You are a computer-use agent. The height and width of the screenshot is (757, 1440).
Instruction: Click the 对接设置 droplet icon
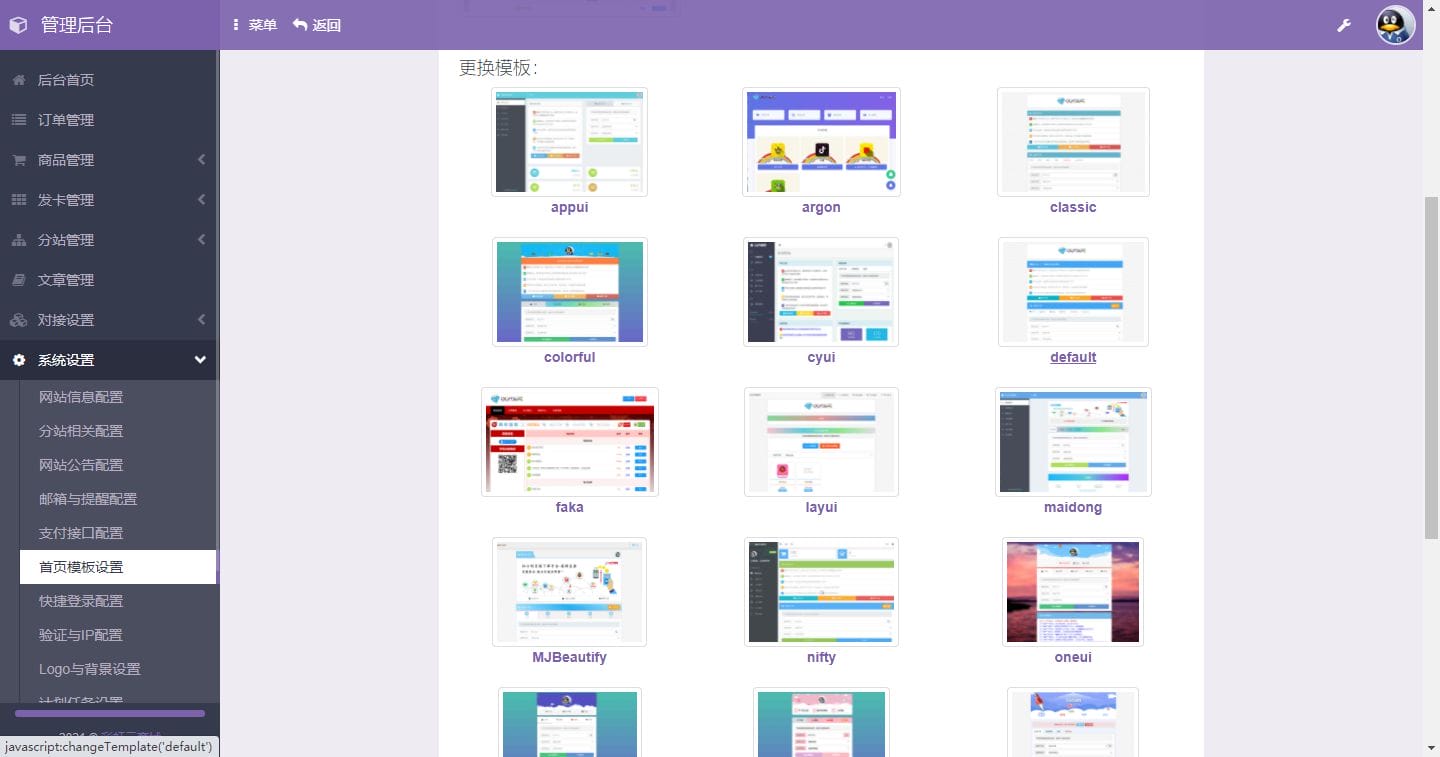17,319
